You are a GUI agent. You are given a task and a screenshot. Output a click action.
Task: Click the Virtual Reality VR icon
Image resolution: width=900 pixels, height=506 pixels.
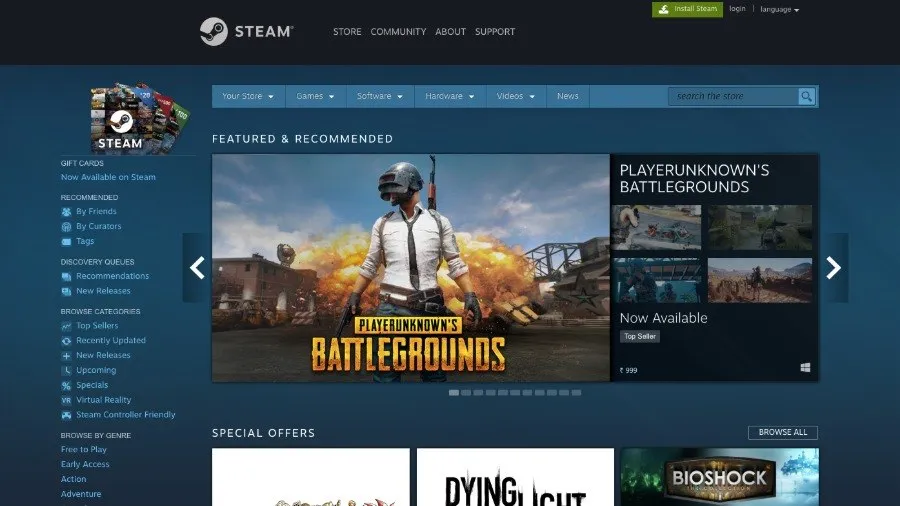tap(66, 400)
